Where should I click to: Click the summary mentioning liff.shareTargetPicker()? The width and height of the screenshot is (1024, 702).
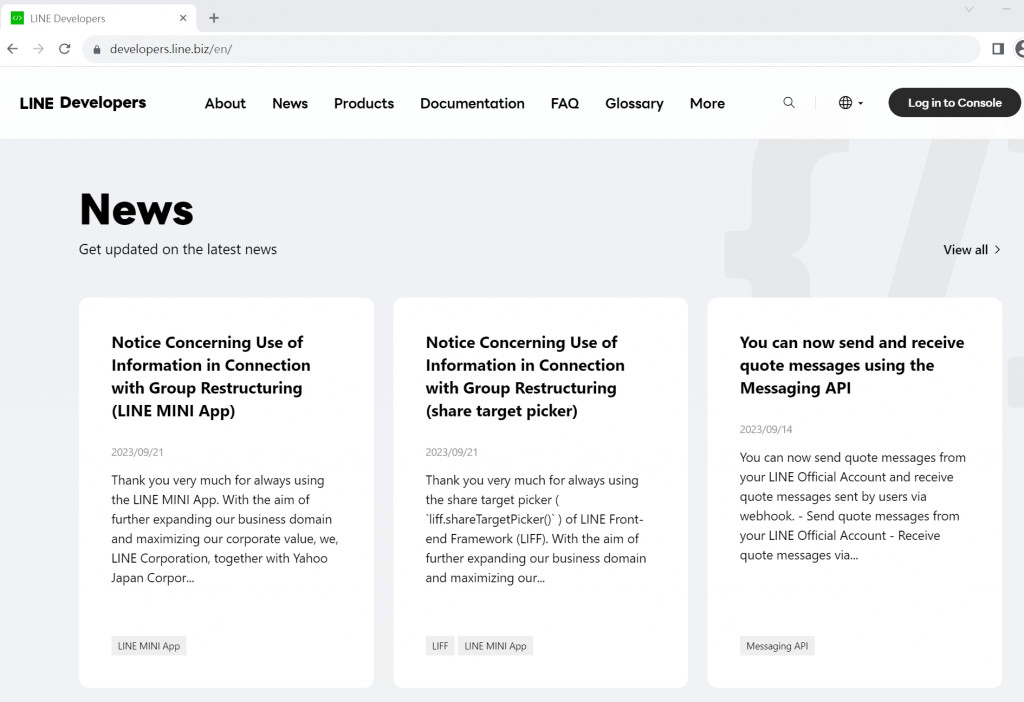(536, 529)
